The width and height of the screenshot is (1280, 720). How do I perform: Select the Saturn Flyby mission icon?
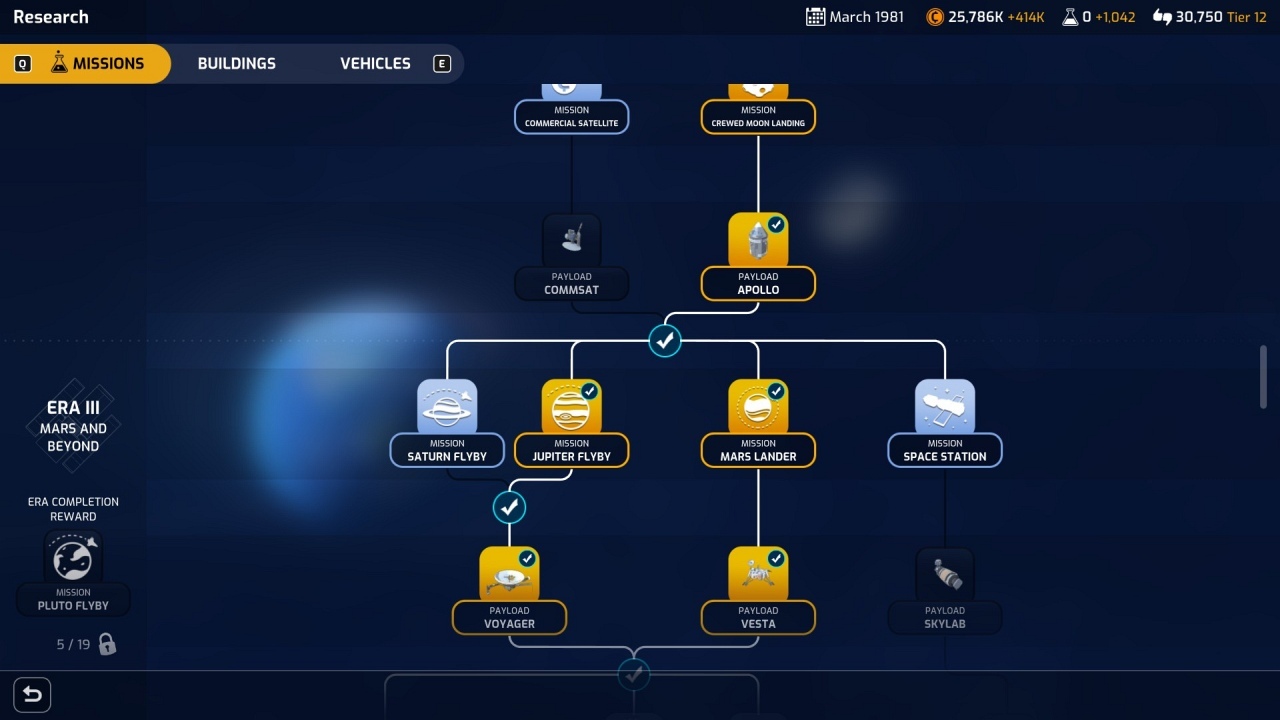(447, 407)
